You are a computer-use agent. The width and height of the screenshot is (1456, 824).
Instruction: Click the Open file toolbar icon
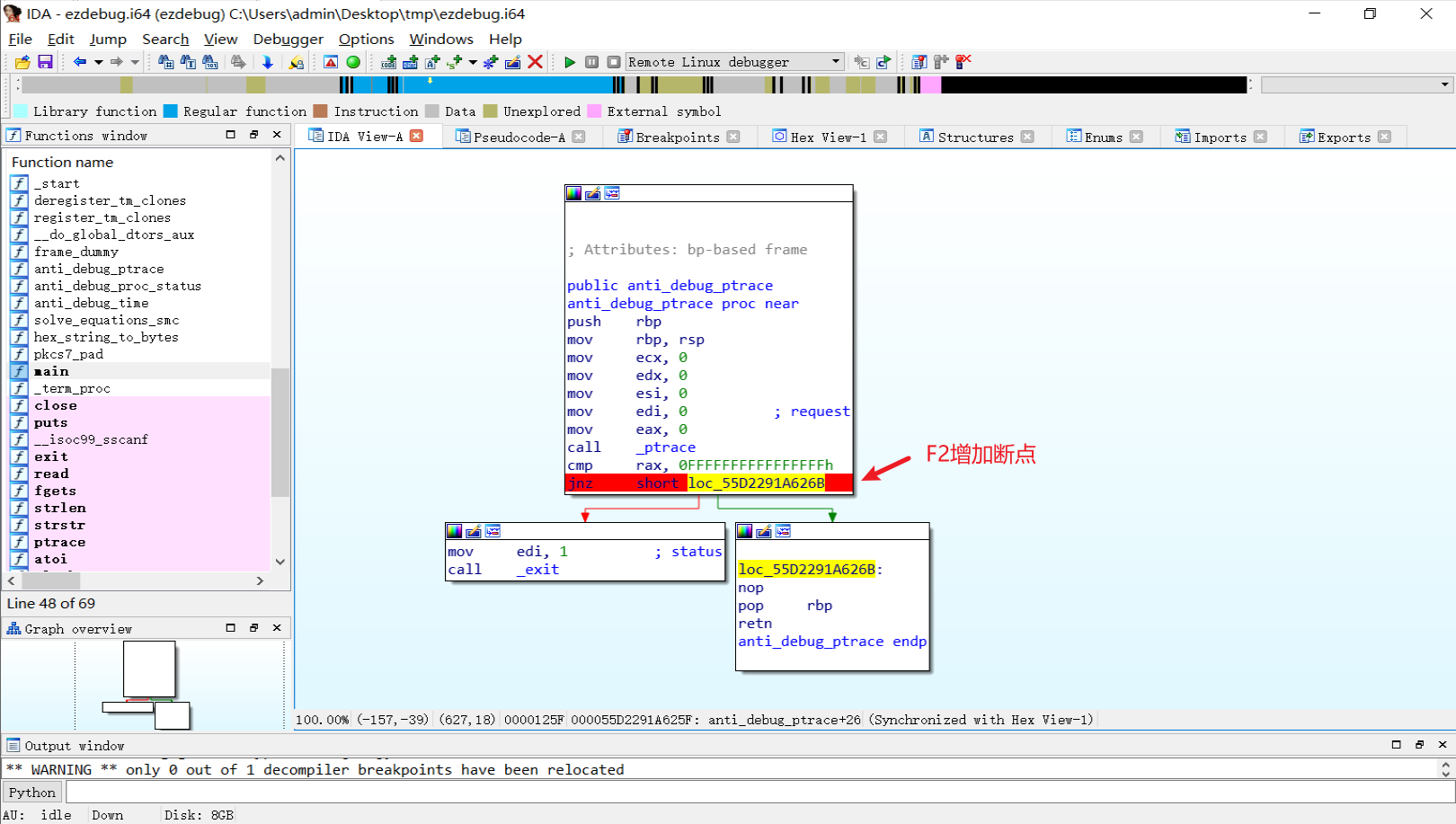point(22,62)
